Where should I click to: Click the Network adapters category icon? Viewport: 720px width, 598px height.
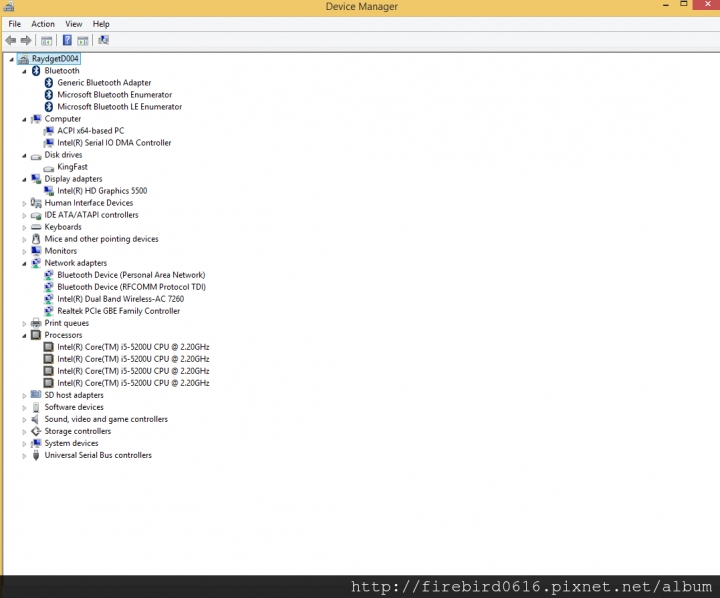click(x=36, y=263)
